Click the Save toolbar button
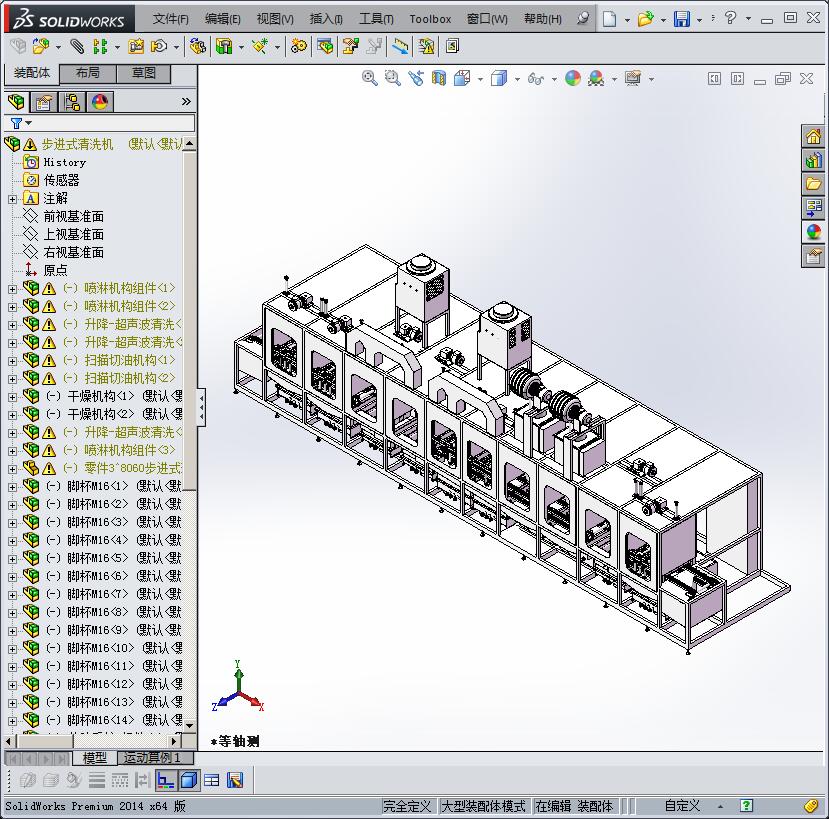This screenshot has height=819, width=829. tap(681, 18)
